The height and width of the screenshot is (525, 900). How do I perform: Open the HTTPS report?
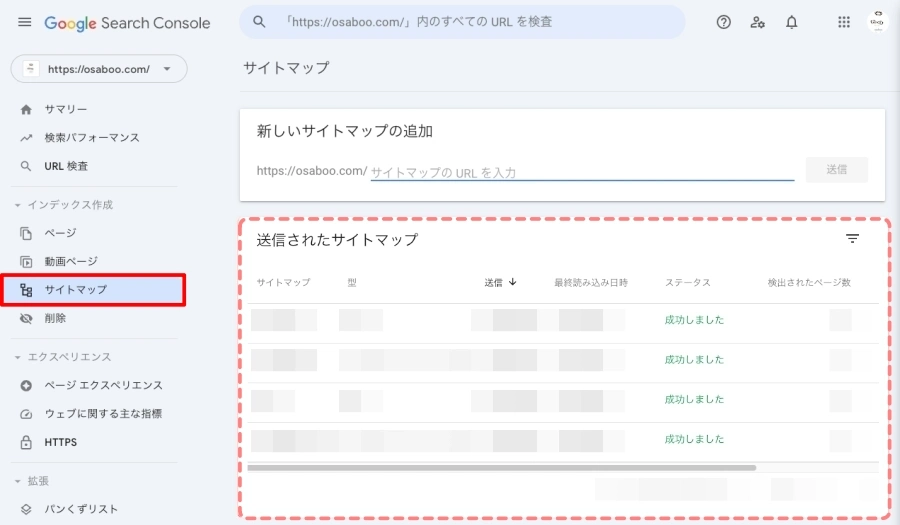click(x=60, y=442)
